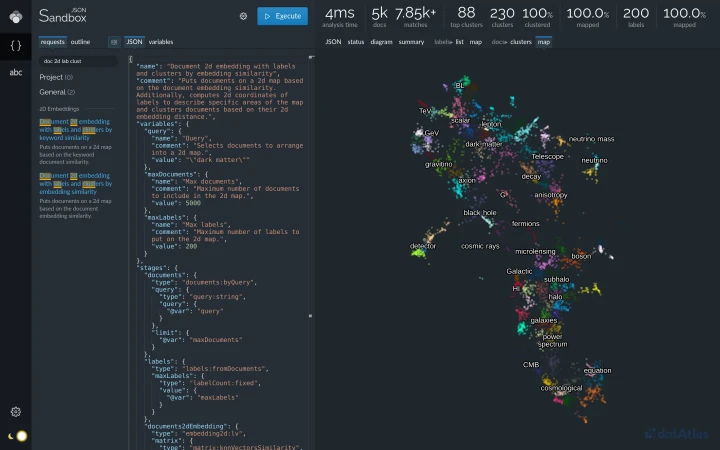Click the 'microlensing' map label

(x=535, y=252)
